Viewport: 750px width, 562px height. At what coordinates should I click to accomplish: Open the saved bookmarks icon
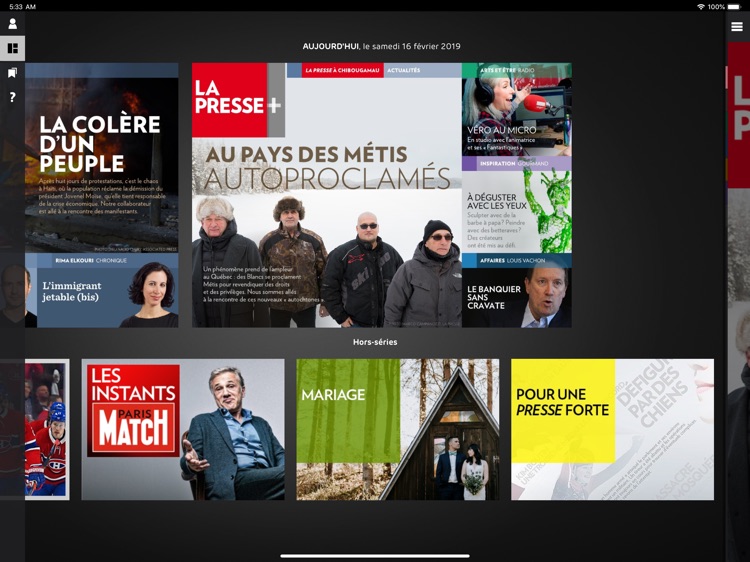pos(12,73)
